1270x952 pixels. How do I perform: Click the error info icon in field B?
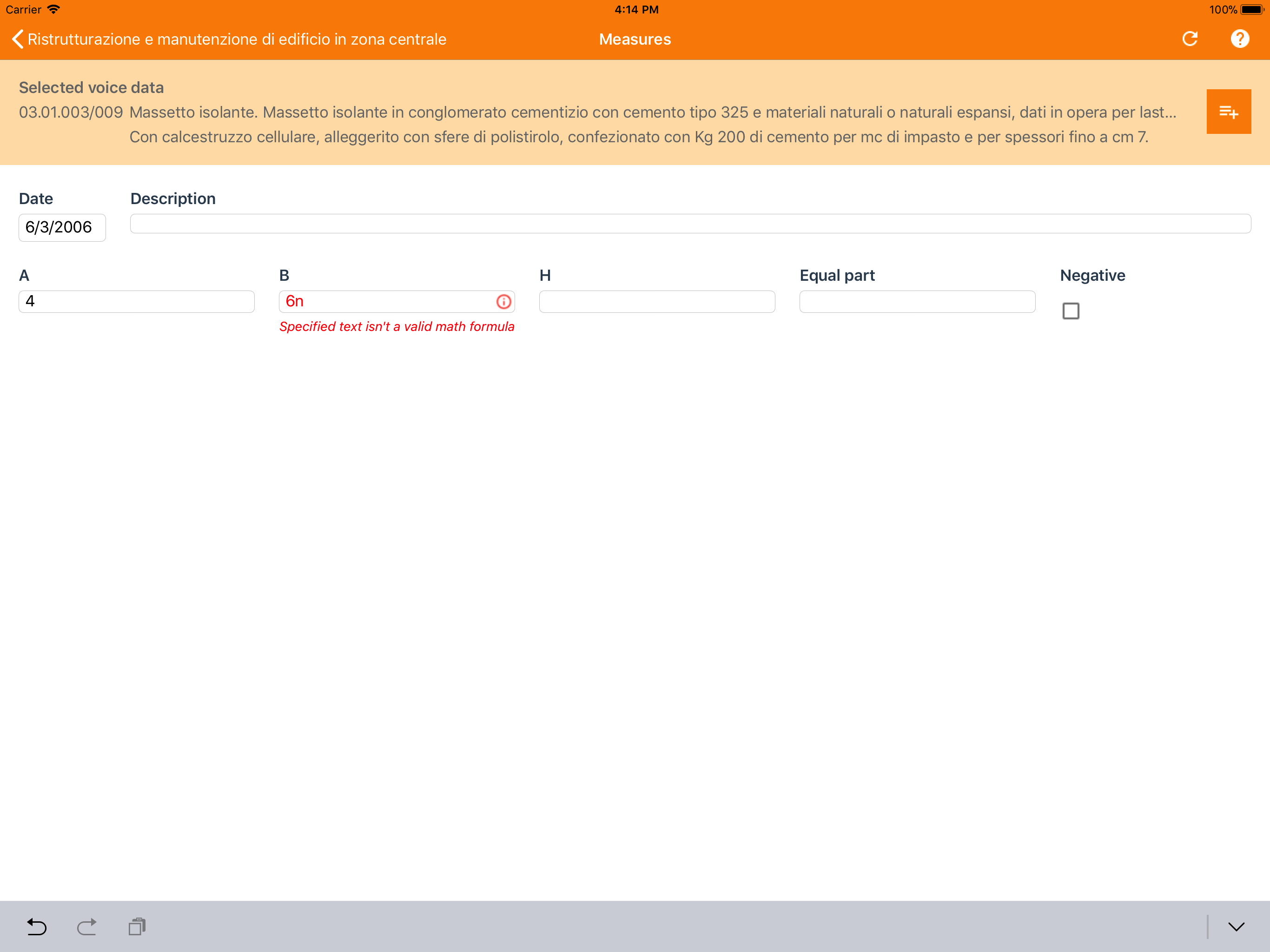pos(503,301)
